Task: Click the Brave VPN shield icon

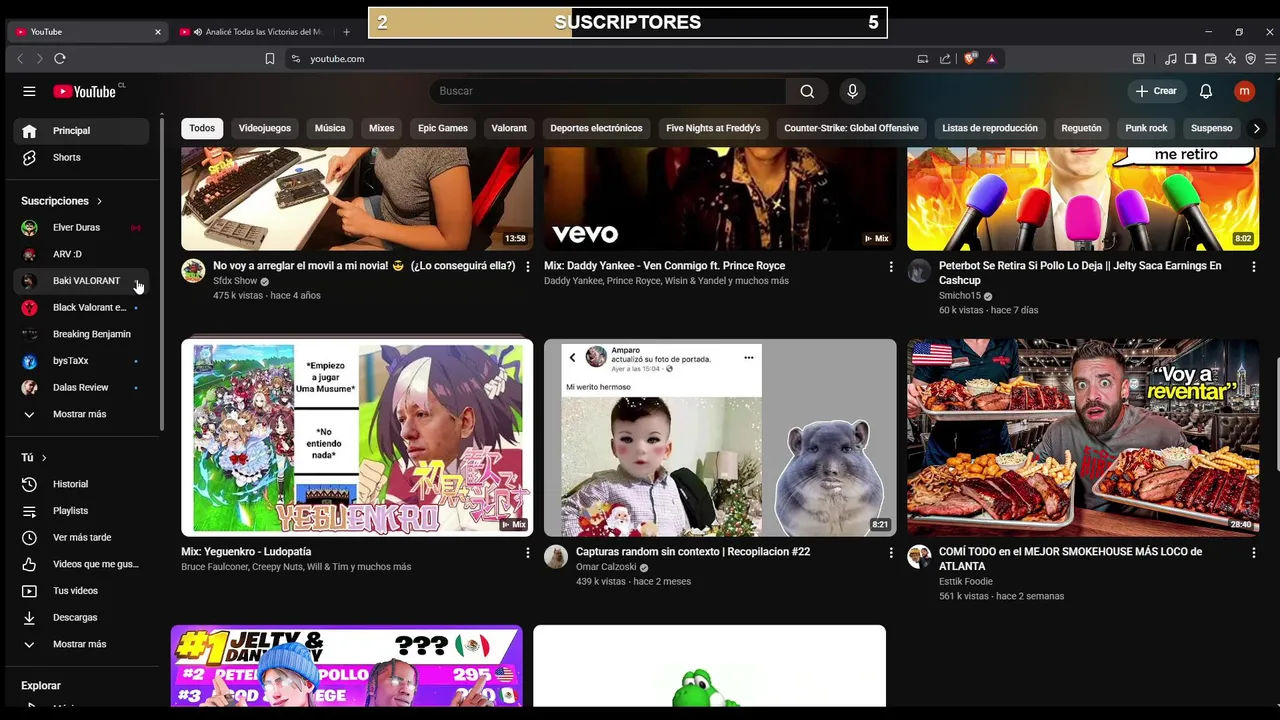Action: point(1250,59)
